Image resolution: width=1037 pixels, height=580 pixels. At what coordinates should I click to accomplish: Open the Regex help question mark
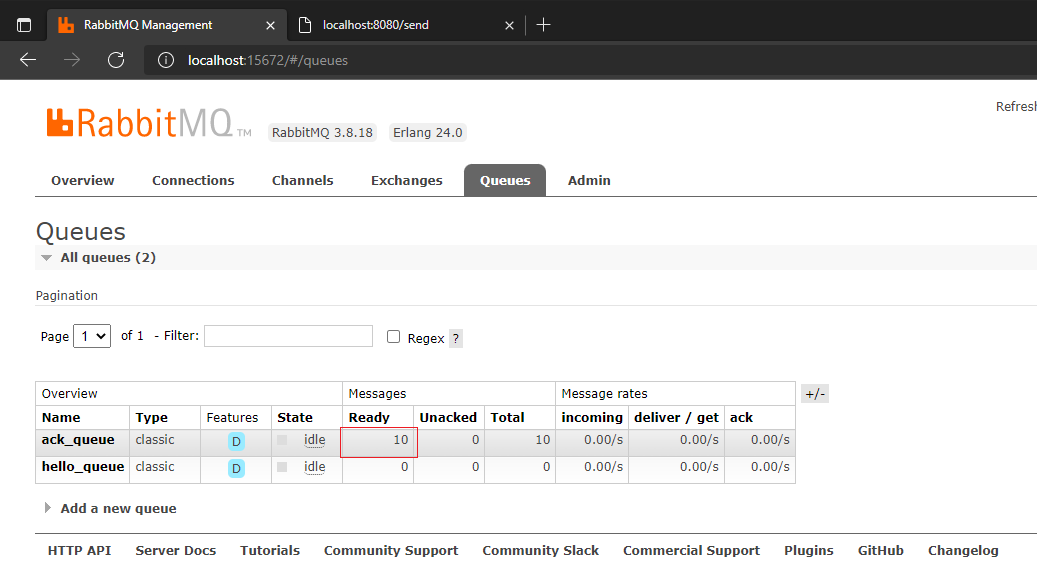point(456,339)
